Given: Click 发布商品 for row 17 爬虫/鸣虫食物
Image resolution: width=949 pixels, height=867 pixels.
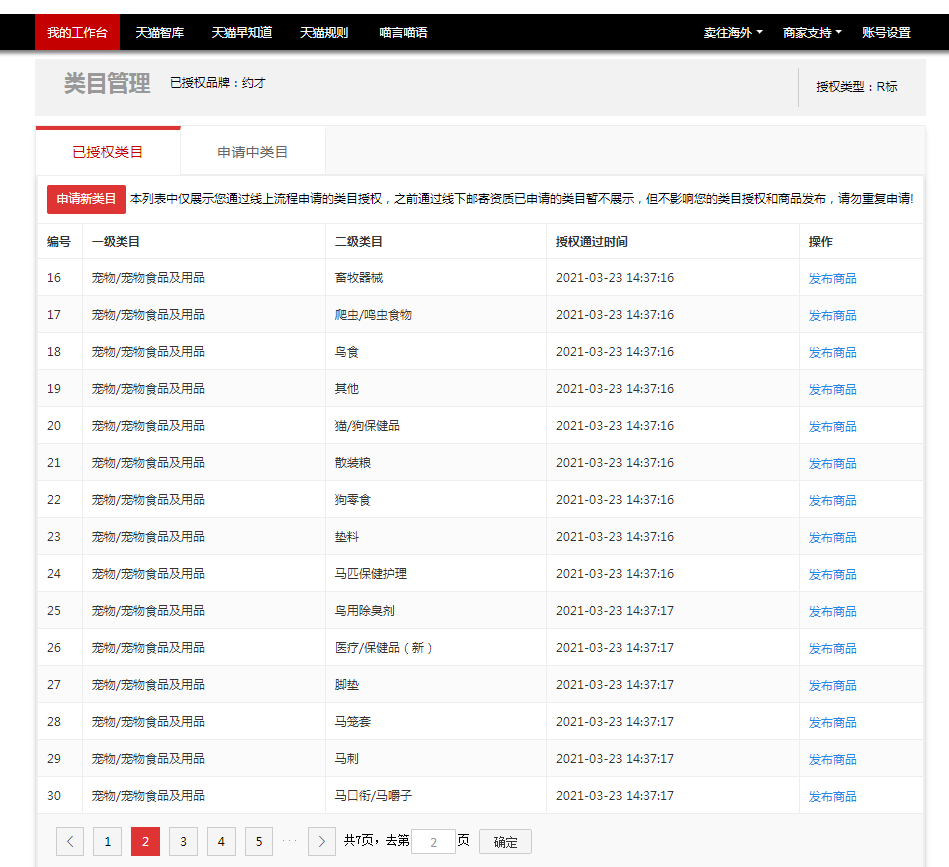Looking at the screenshot, I should coord(833,315).
